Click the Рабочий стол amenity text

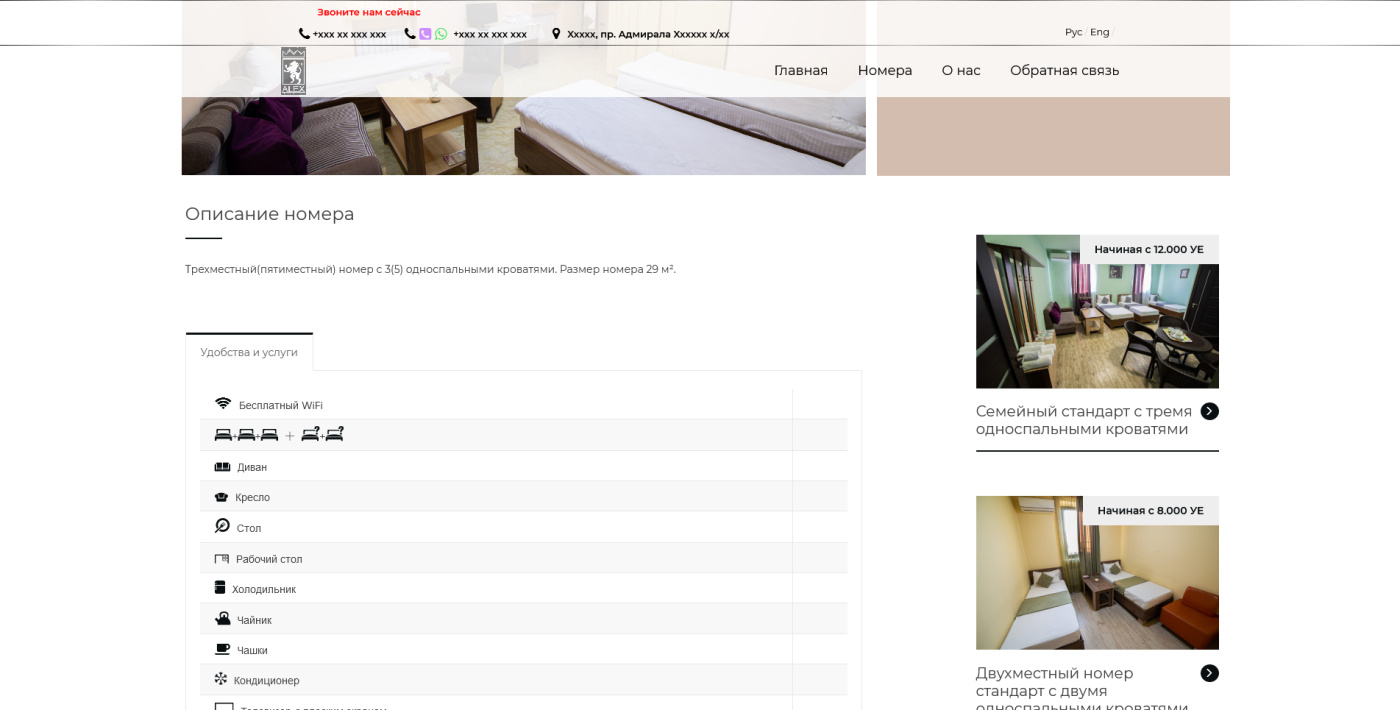click(x=269, y=560)
